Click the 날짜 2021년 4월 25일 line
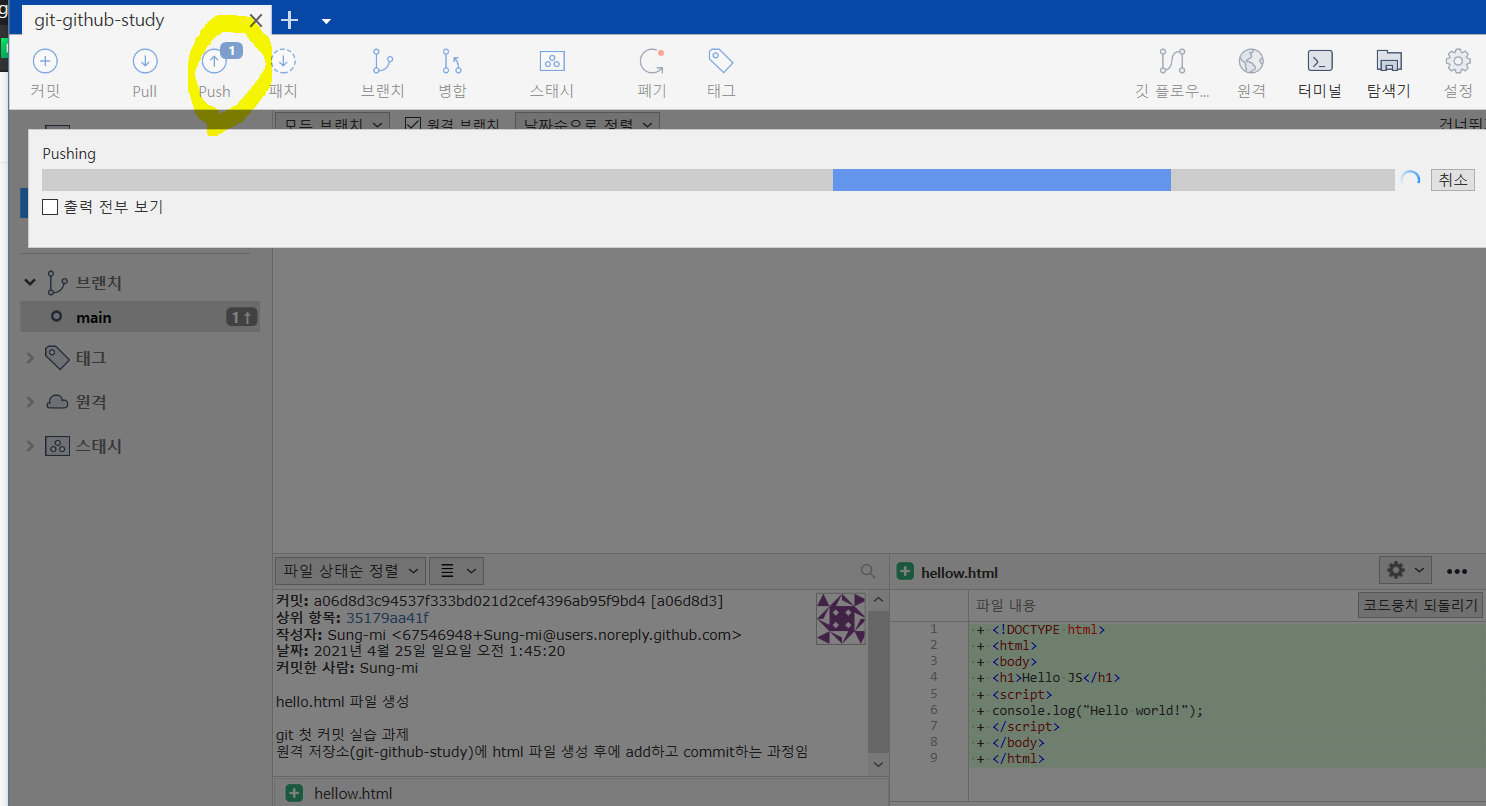The image size is (1486, 806). click(420, 651)
